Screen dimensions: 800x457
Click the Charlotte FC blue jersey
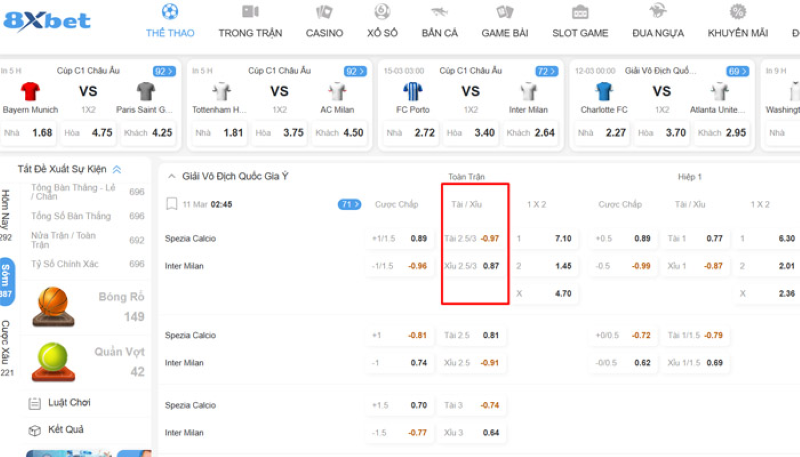(x=604, y=91)
